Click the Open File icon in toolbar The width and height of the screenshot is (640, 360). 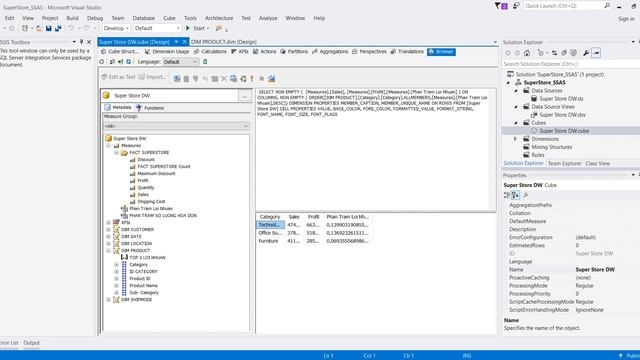[39, 28]
